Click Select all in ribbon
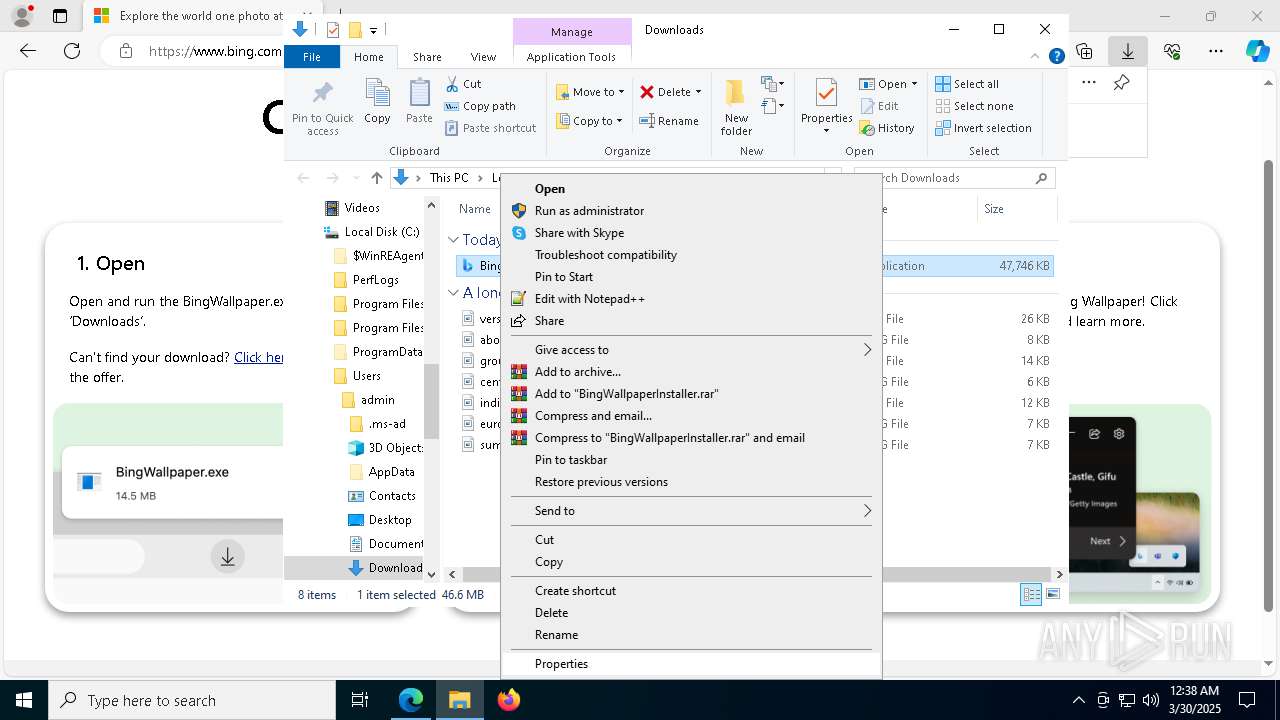The width and height of the screenshot is (1280, 720). point(967,84)
